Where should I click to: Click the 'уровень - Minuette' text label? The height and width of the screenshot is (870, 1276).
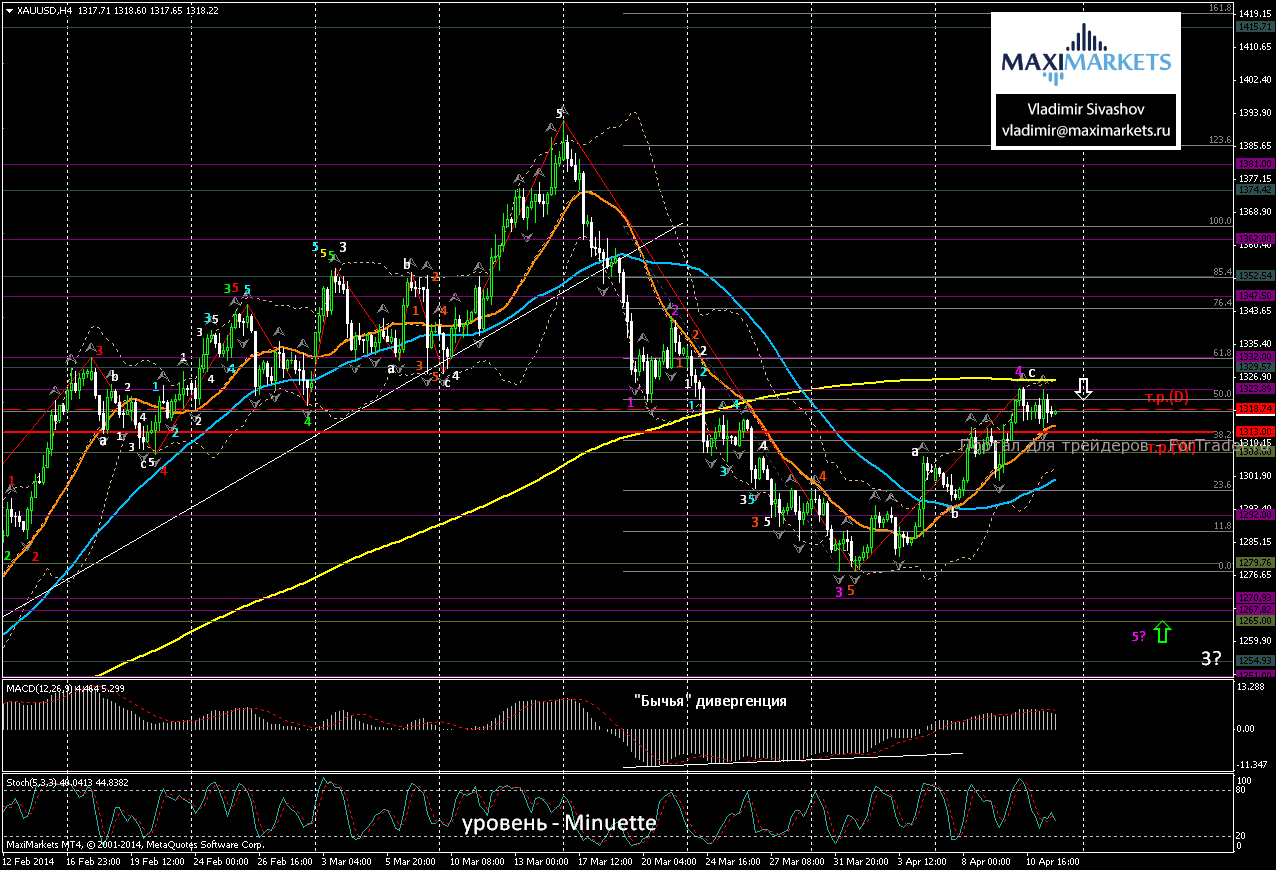pos(559,823)
